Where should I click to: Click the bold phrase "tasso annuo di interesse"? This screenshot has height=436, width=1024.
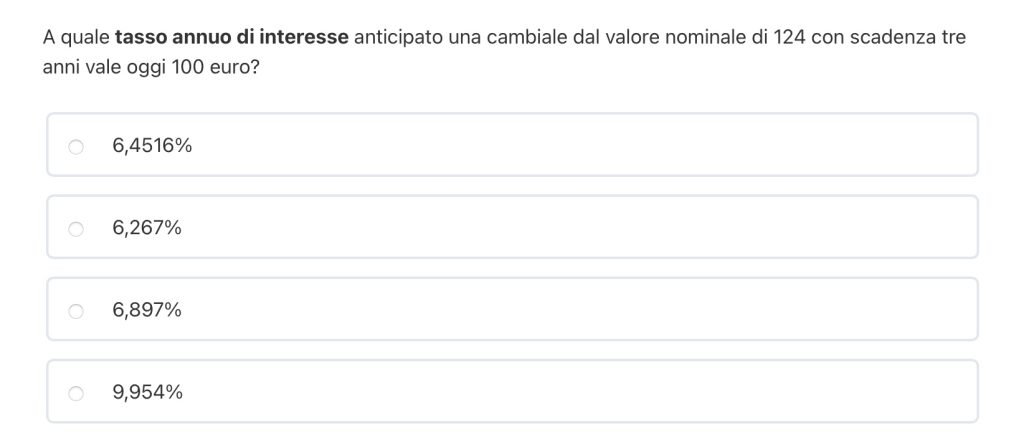tap(232, 38)
